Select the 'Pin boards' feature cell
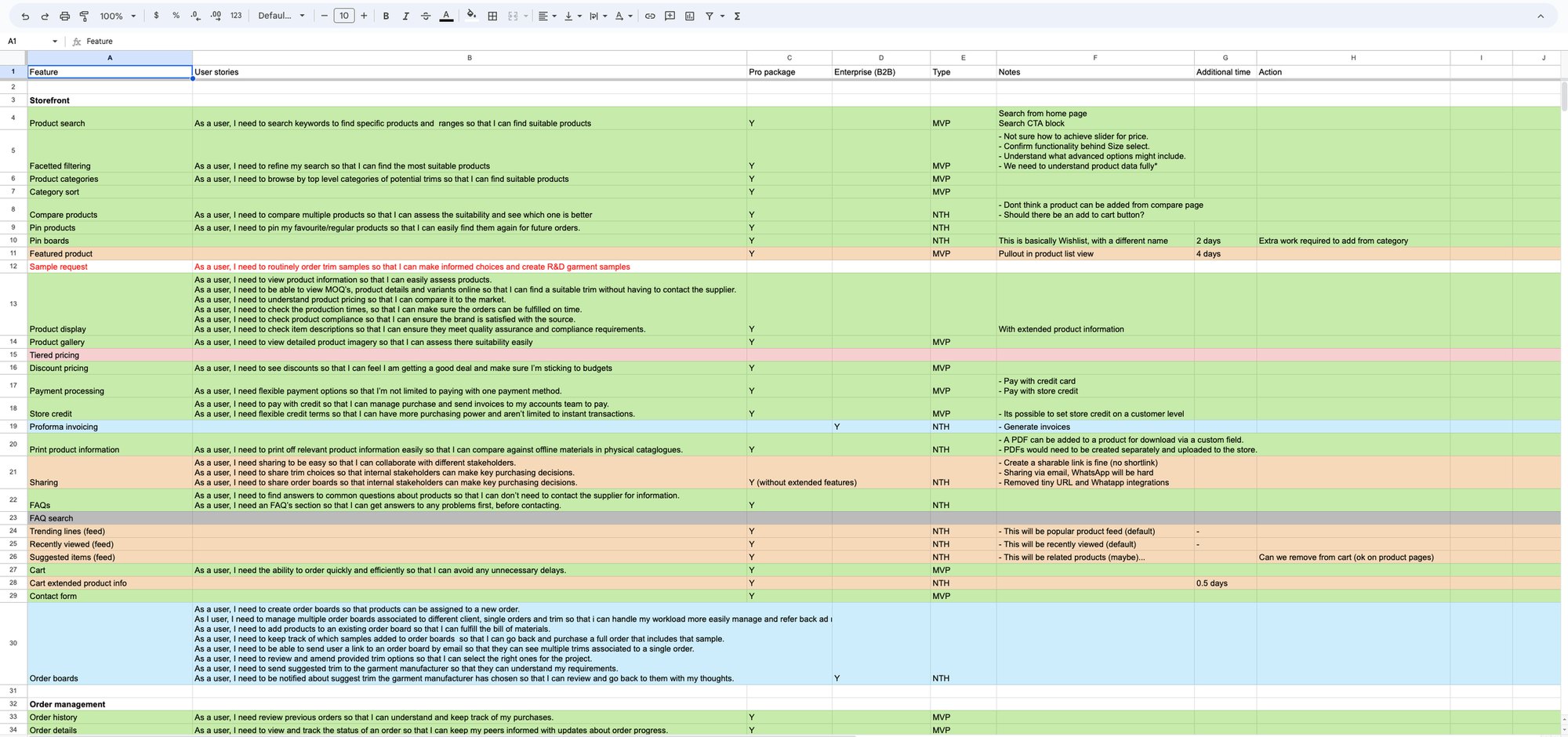This screenshot has width=1568, height=737. click(x=110, y=241)
